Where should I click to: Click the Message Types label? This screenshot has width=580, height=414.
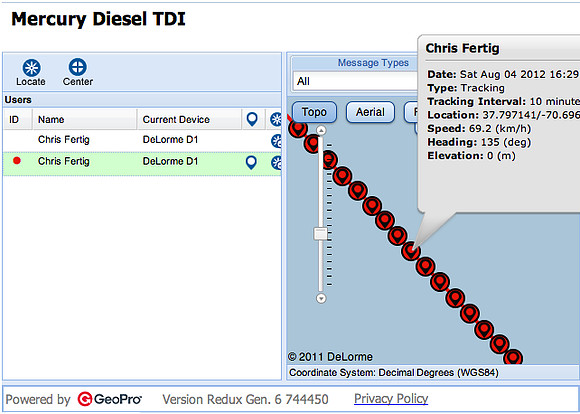click(373, 63)
